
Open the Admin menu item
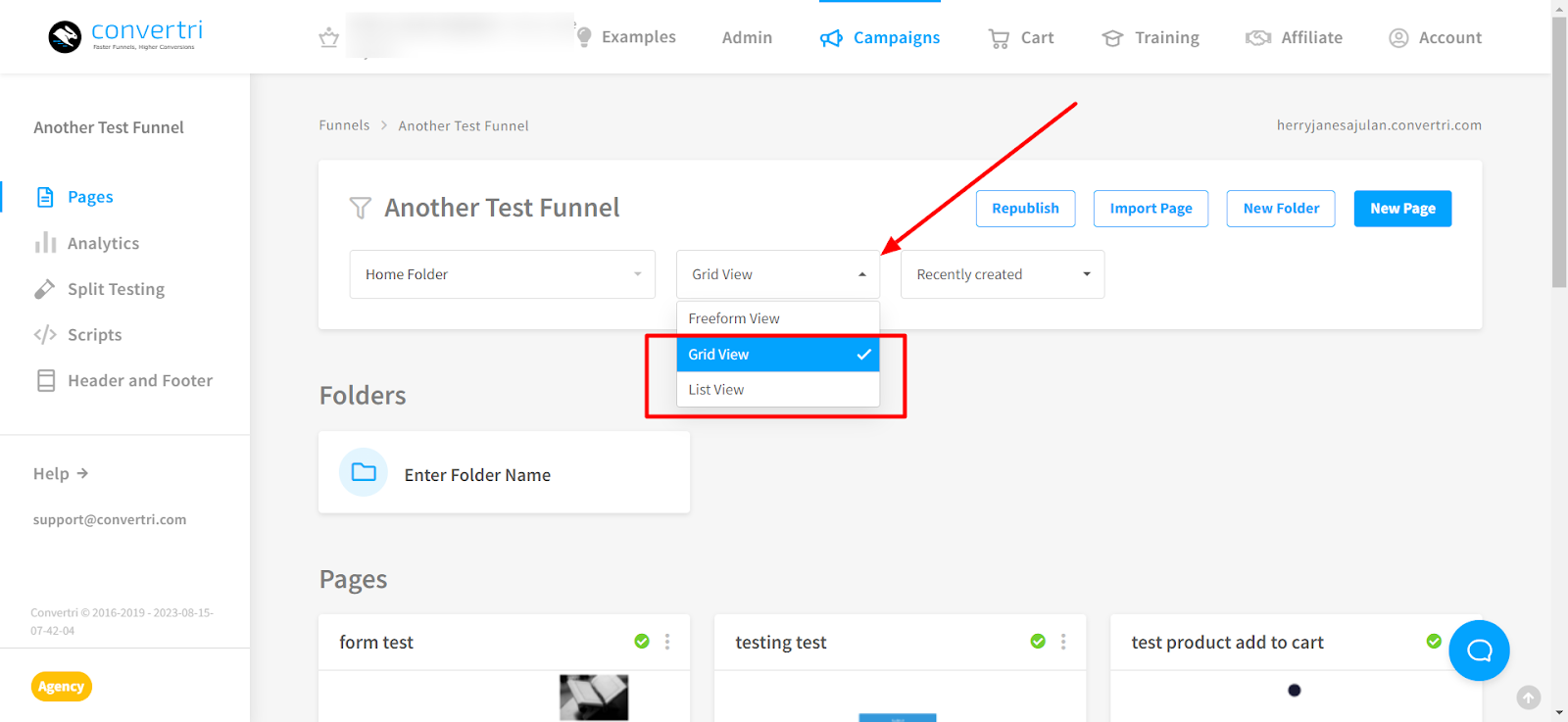pos(747,38)
